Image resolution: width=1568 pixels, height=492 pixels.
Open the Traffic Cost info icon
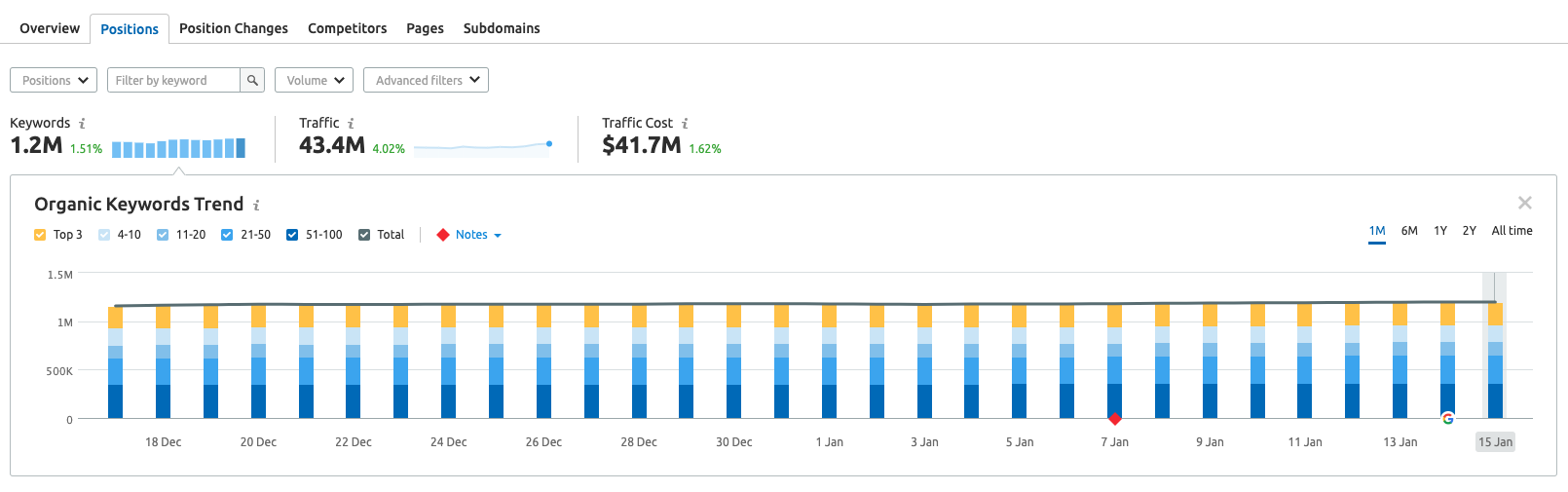[x=685, y=124]
